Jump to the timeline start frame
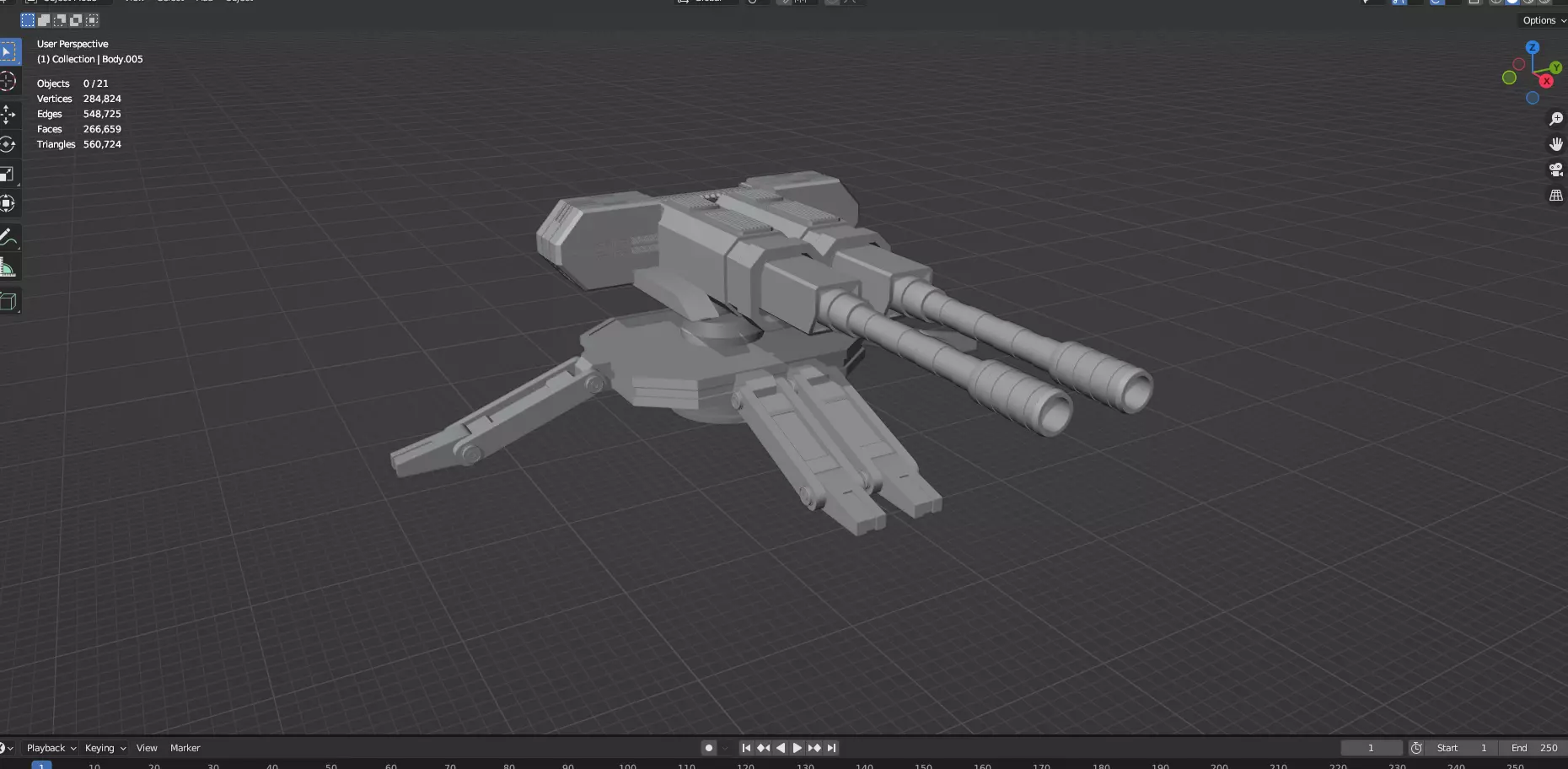Image resolution: width=1568 pixels, height=769 pixels. [746, 748]
